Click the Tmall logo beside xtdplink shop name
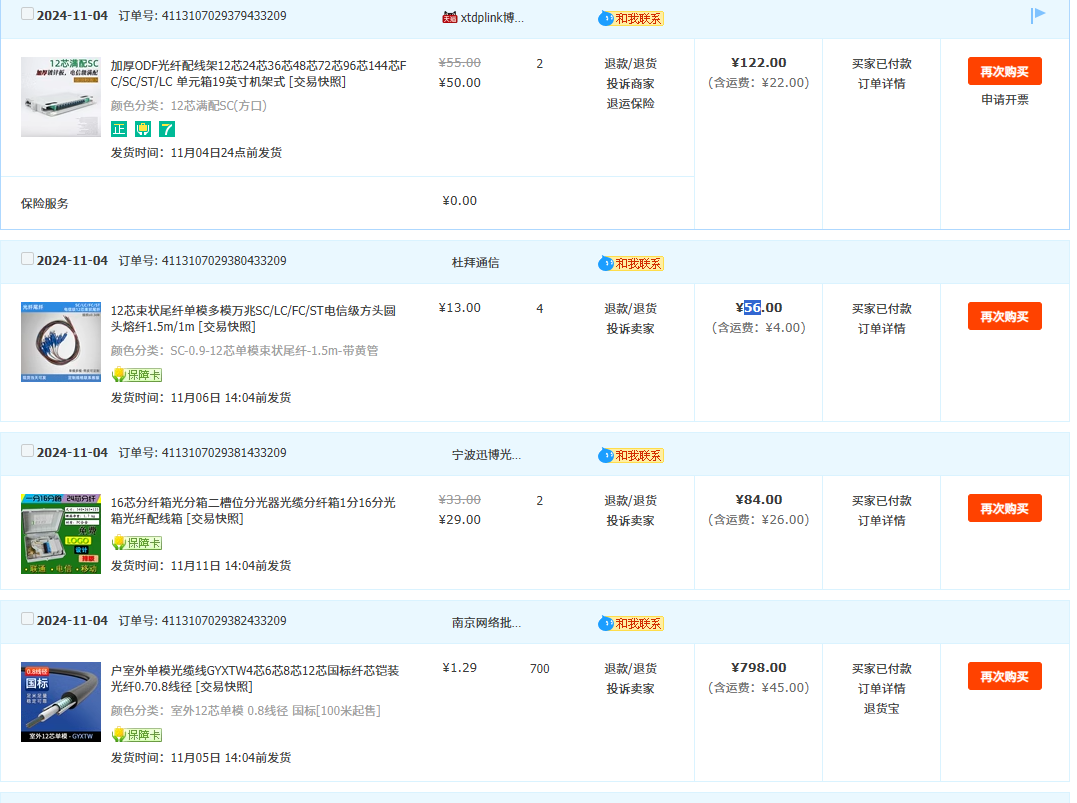Image resolution: width=1077 pixels, height=803 pixels. click(449, 18)
